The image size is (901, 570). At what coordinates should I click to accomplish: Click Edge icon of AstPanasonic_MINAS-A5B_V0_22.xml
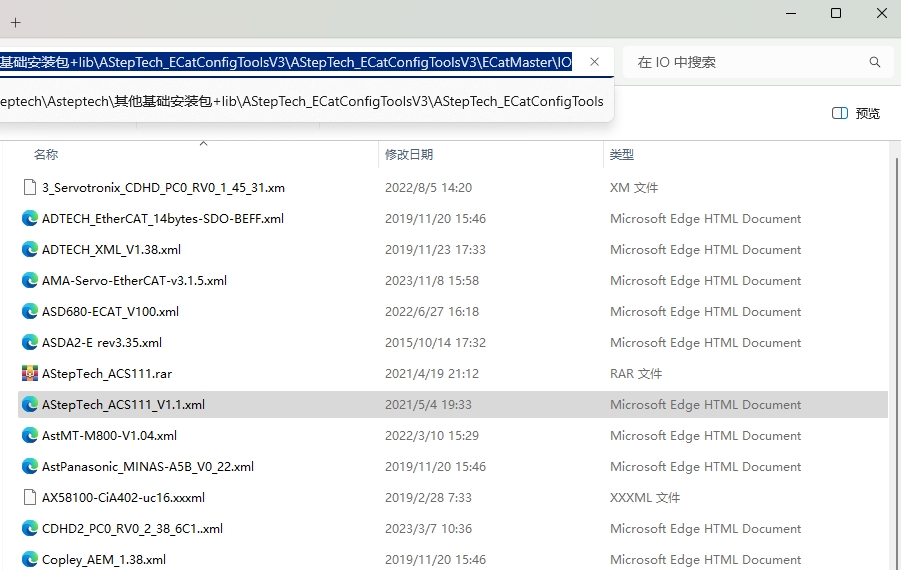point(29,467)
